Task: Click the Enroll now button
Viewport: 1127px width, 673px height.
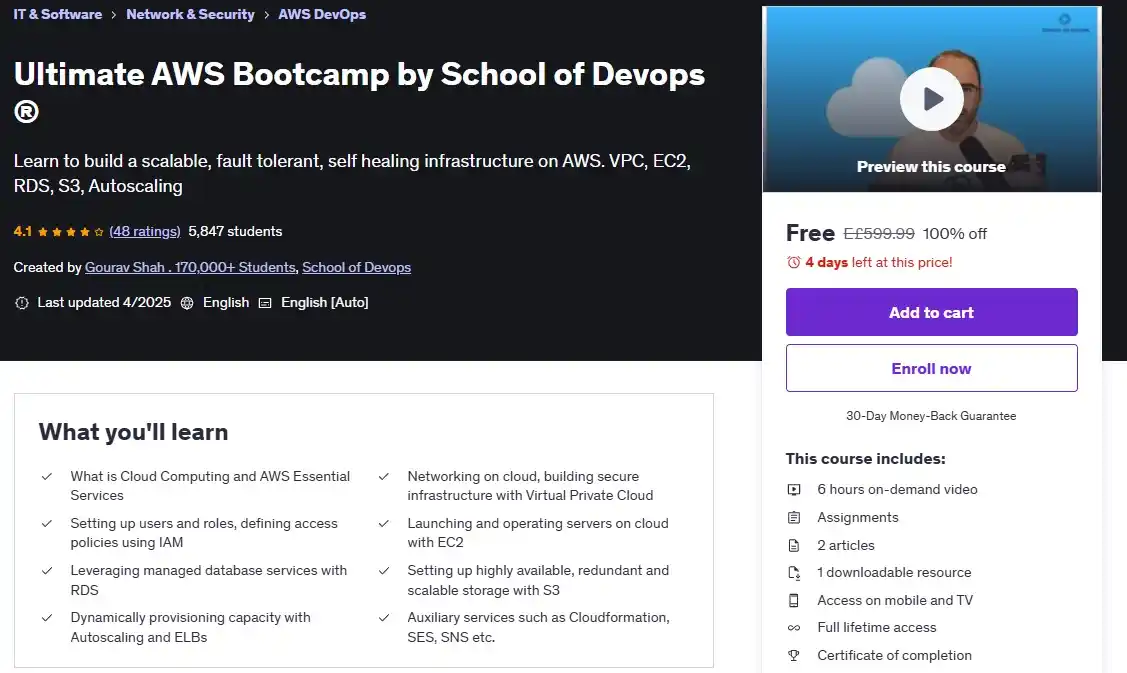Action: pyautogui.click(x=932, y=368)
